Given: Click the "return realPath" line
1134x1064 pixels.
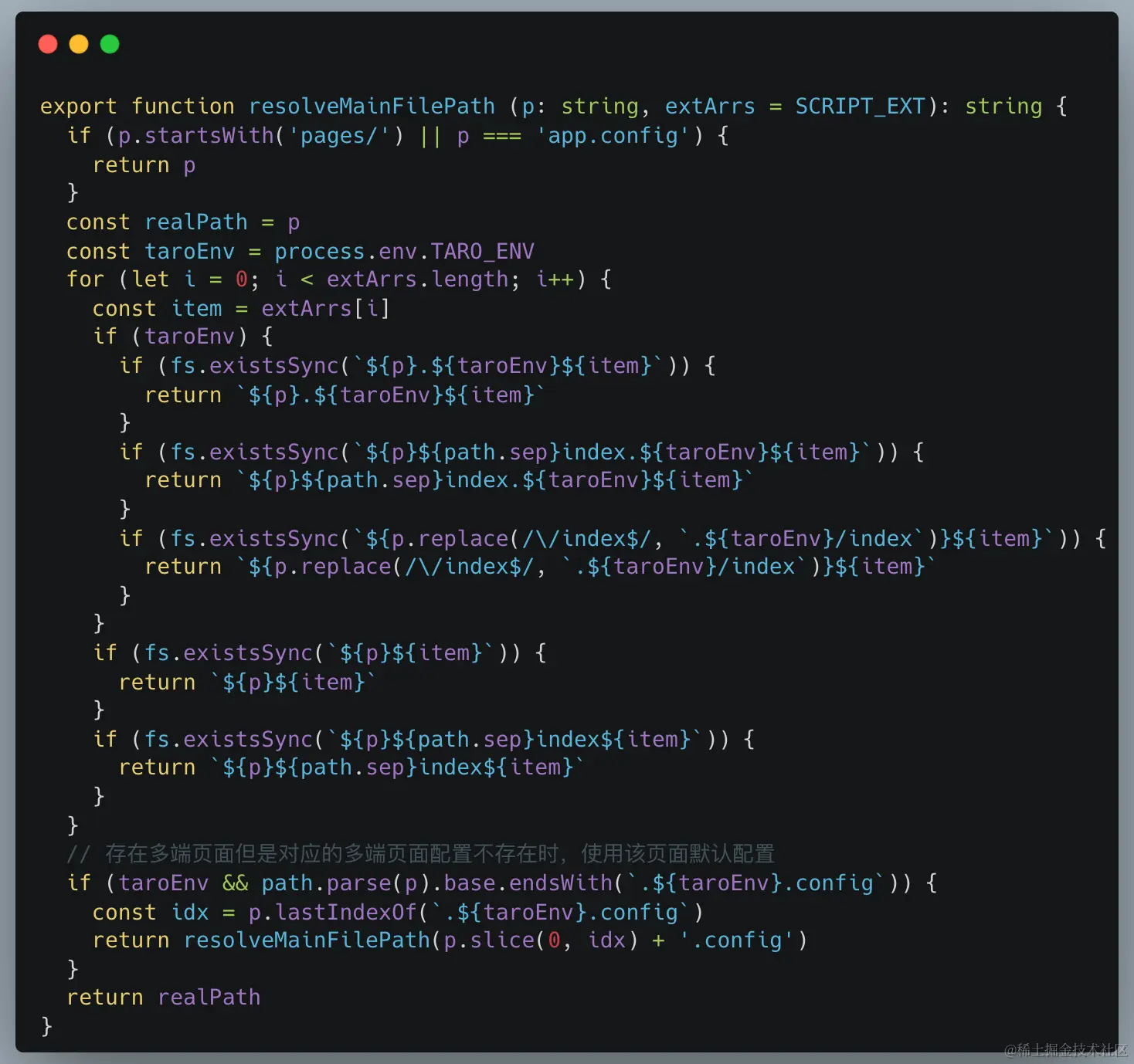Looking at the screenshot, I should click(164, 997).
